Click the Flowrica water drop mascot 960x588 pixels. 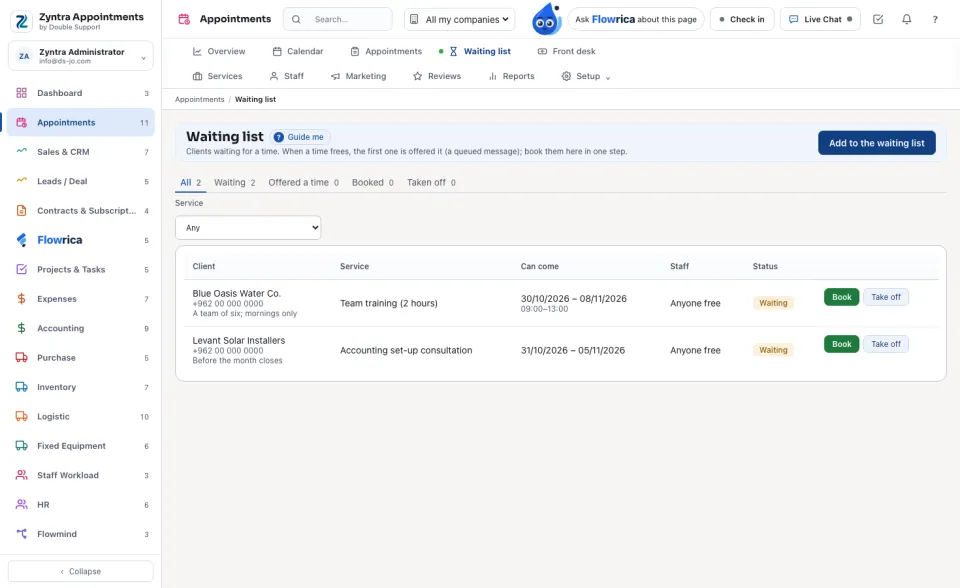click(546, 19)
